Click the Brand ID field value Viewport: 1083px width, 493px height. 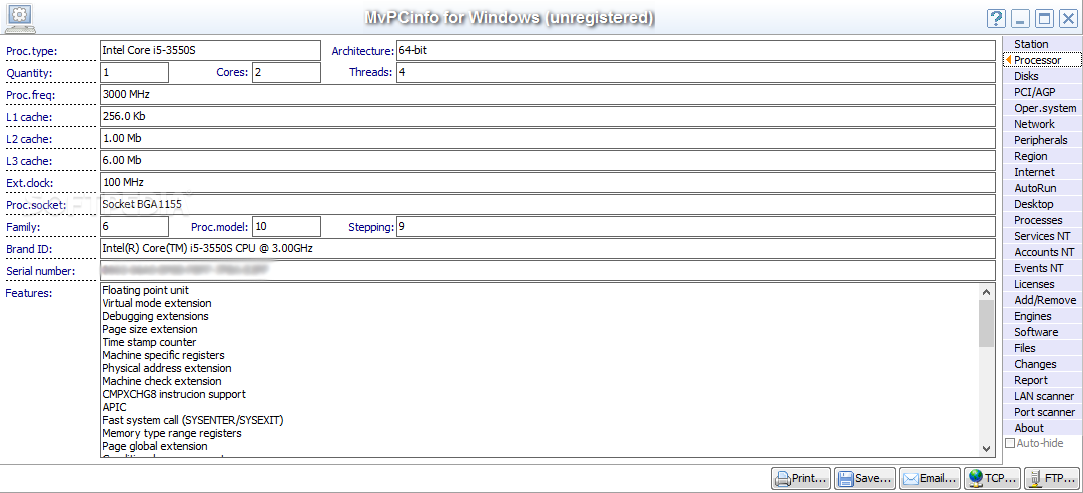(547, 249)
